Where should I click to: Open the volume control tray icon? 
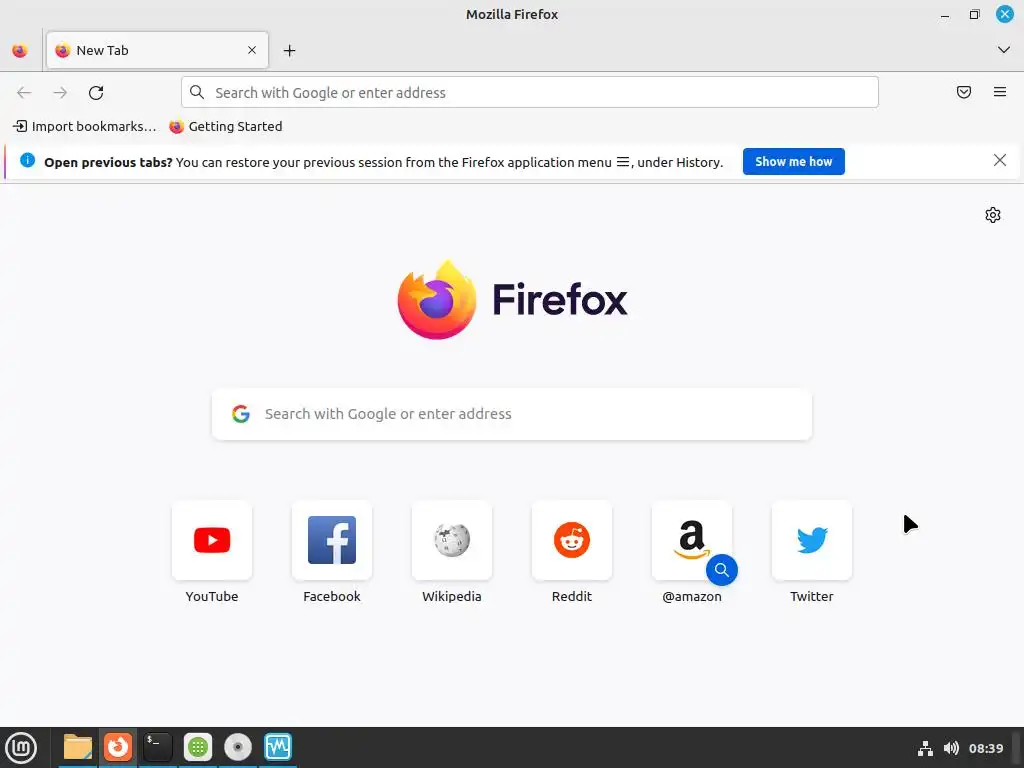tap(952, 748)
